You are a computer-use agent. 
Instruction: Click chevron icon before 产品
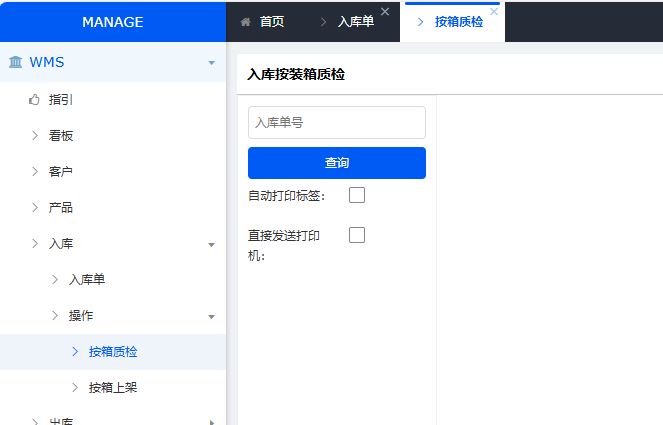click(34, 207)
